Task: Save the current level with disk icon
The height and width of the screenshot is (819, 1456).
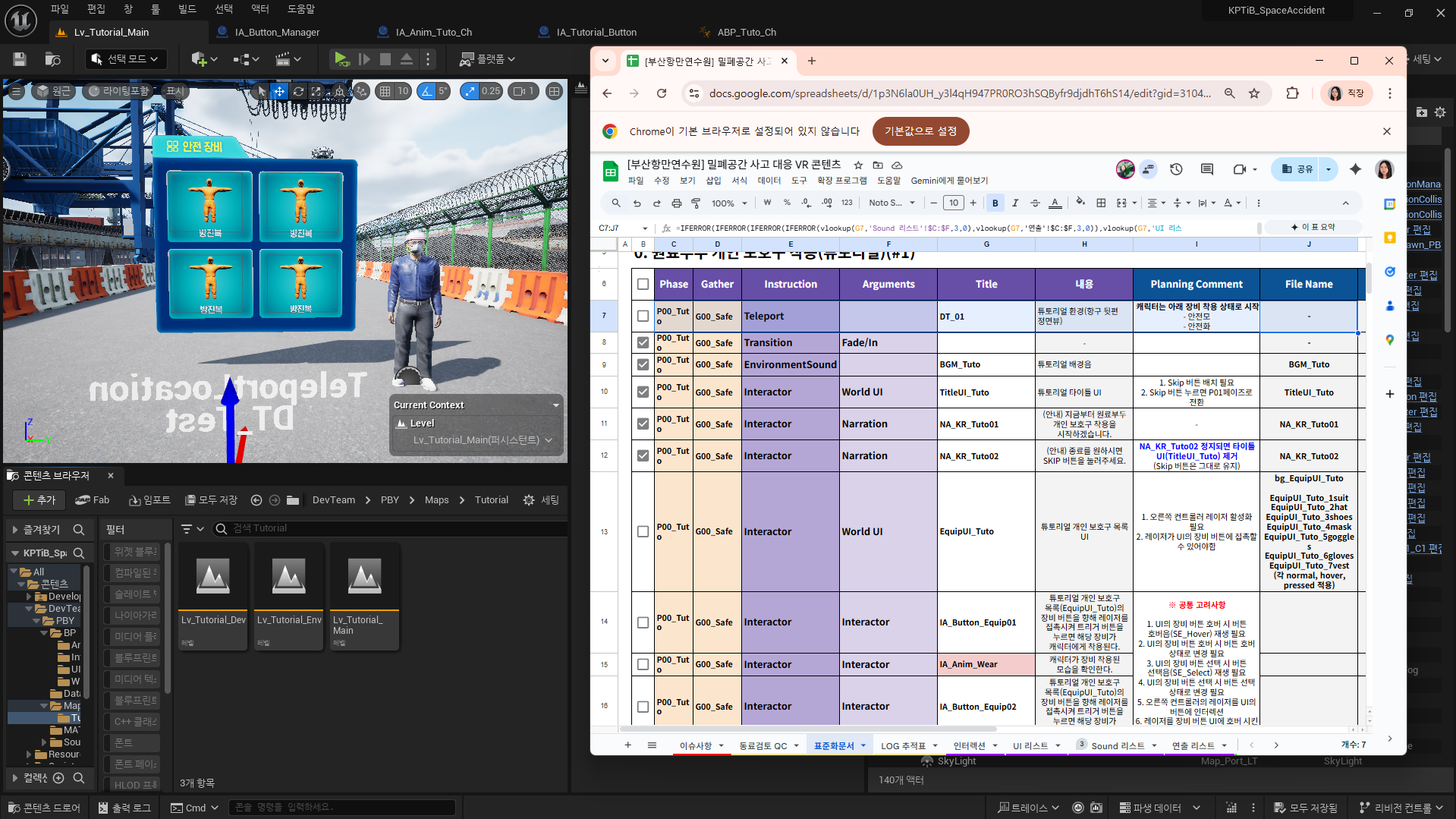Action: point(20,59)
